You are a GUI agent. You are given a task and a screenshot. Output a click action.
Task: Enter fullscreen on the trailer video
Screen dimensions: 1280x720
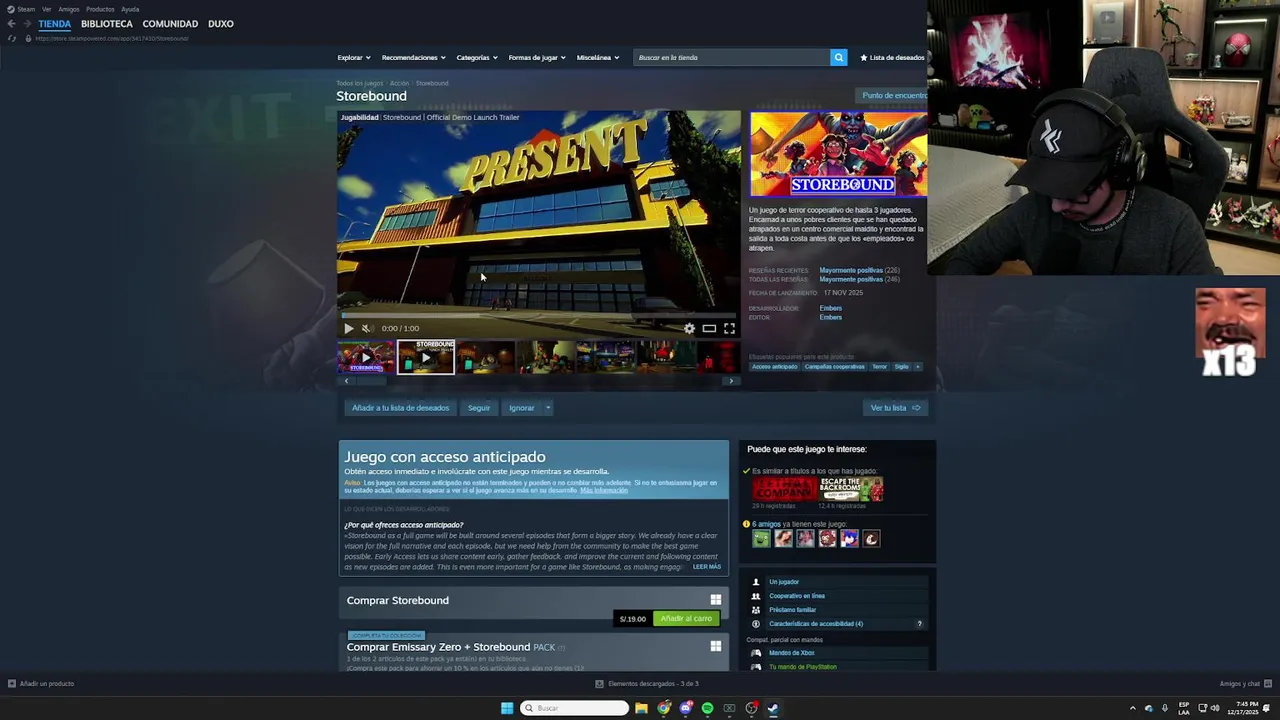pos(729,328)
